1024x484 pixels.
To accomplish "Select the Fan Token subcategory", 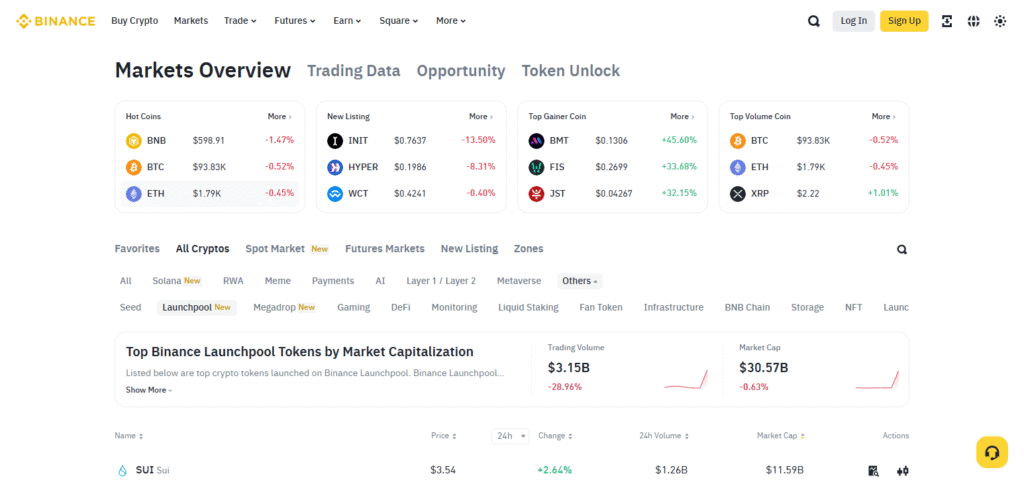I will [601, 308].
